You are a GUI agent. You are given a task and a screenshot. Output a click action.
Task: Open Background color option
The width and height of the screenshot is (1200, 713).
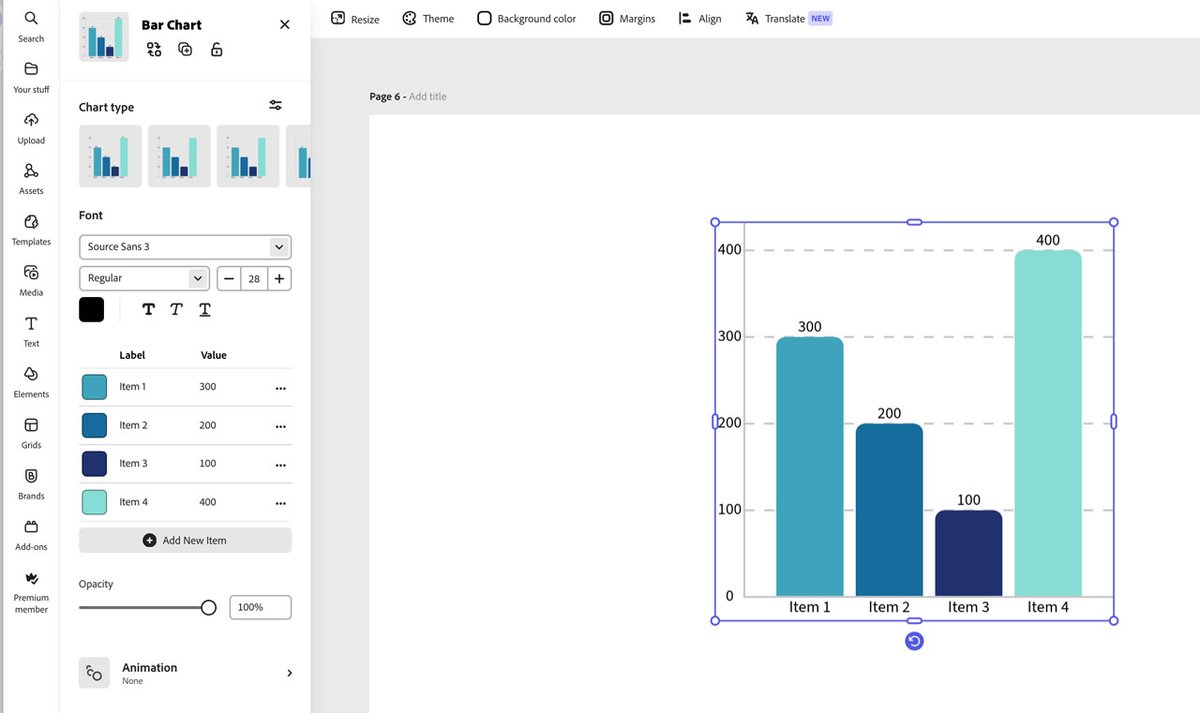click(527, 18)
